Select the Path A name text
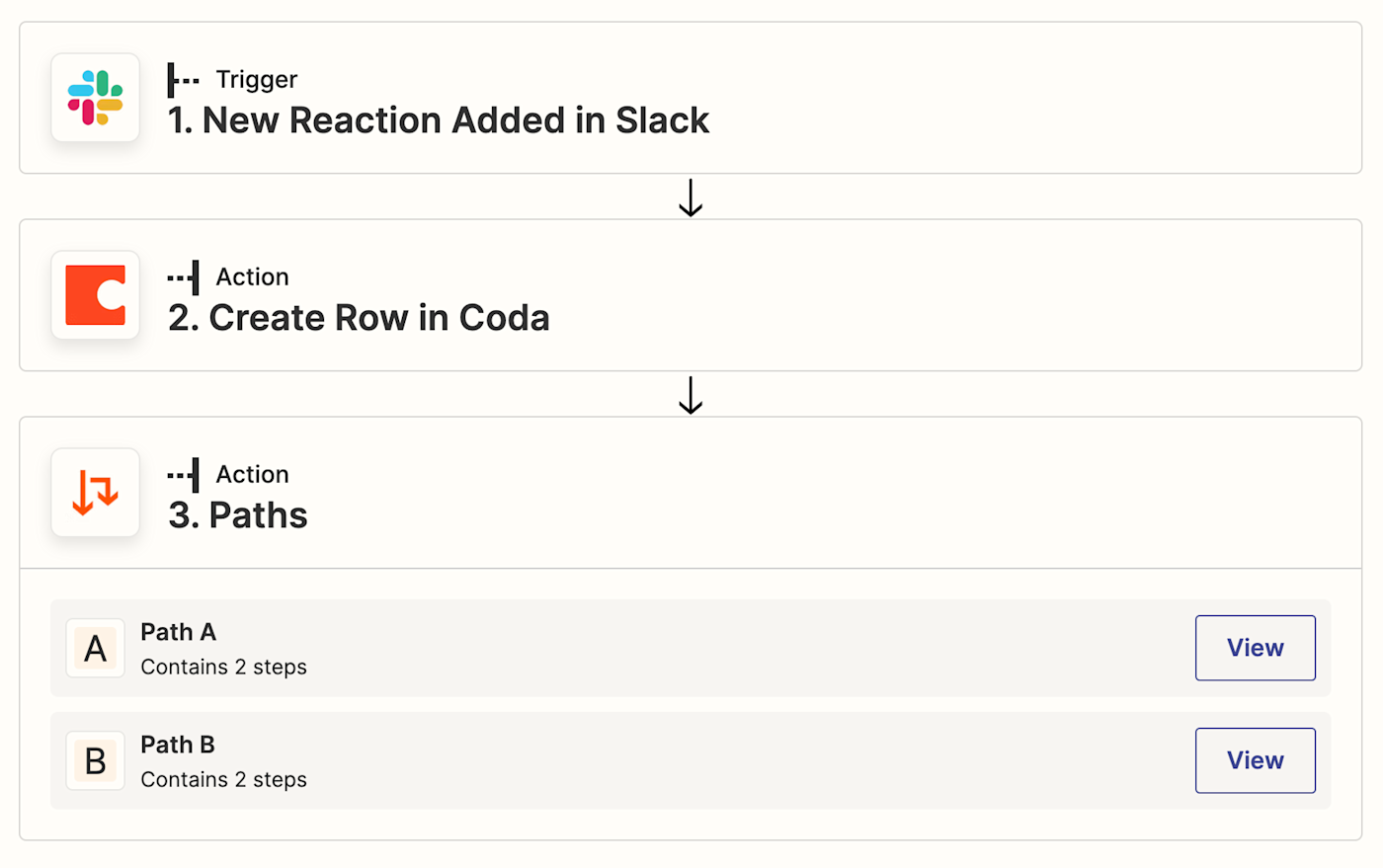This screenshot has height=868, width=1383. click(178, 632)
